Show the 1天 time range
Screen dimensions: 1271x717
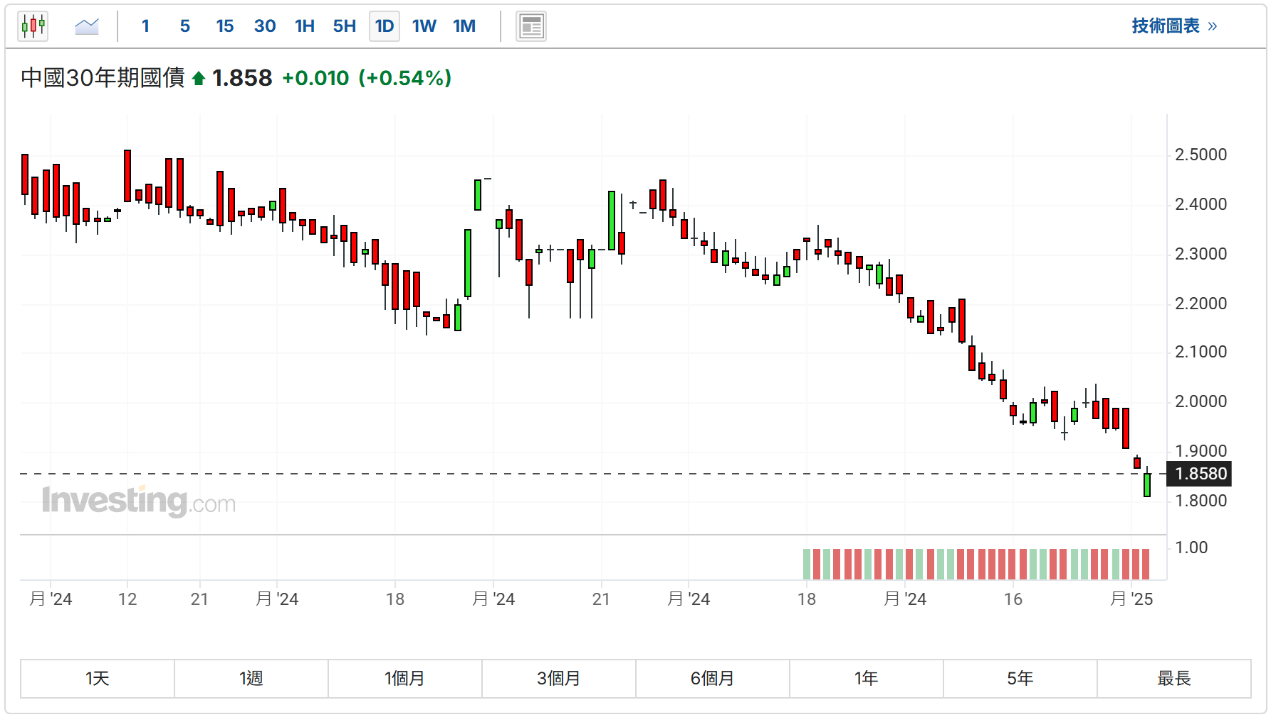pyautogui.click(x=97, y=678)
